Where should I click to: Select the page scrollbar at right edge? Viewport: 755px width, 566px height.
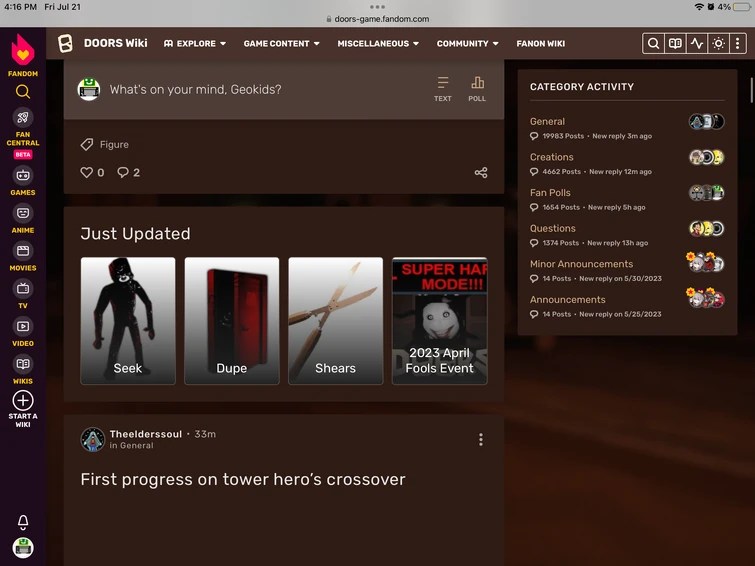coord(751,90)
